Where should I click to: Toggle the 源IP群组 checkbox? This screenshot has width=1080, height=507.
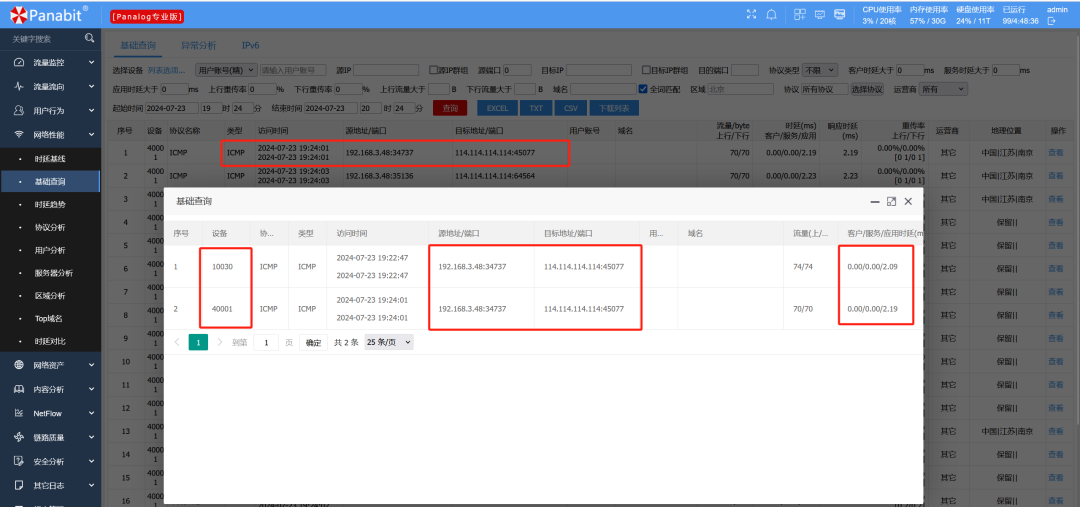[433, 70]
